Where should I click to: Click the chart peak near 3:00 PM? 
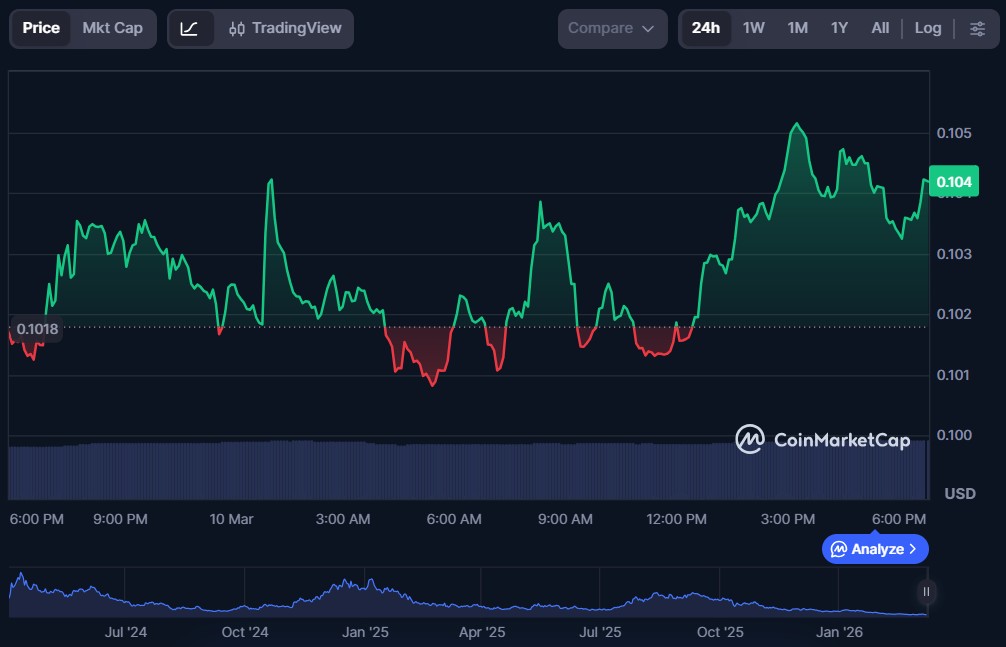point(796,124)
